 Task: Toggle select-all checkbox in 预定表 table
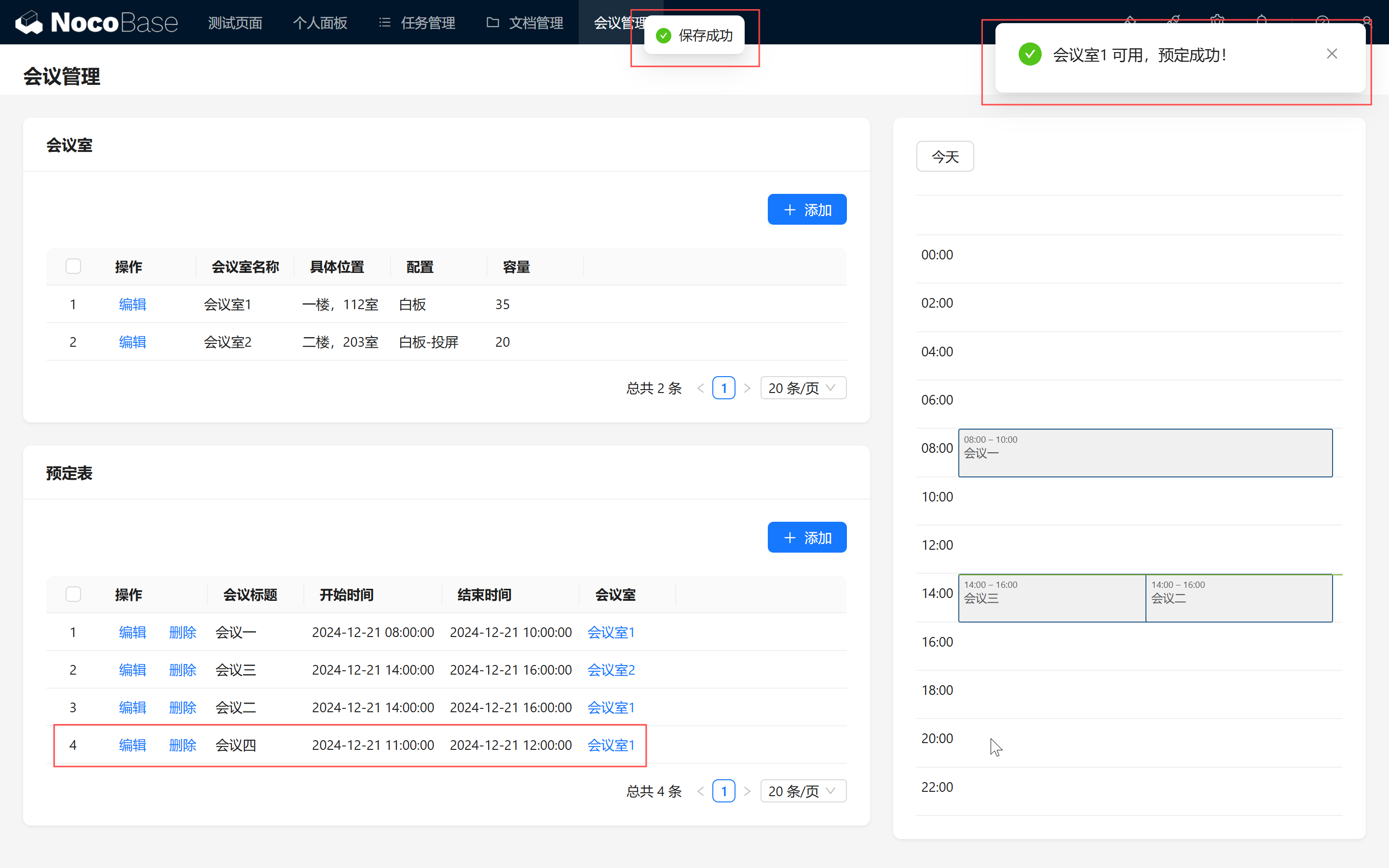click(x=73, y=594)
